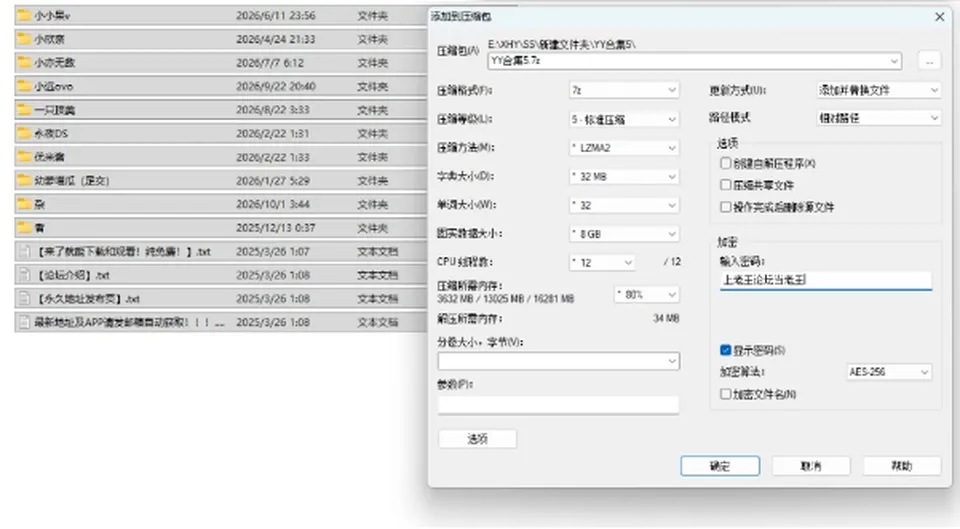Click the folder icon dated 2026/10/1 3:44

pyautogui.click(x=24, y=204)
